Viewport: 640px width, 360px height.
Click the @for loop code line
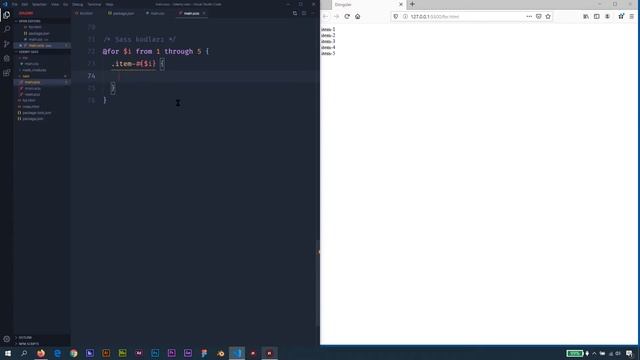[x=156, y=51]
